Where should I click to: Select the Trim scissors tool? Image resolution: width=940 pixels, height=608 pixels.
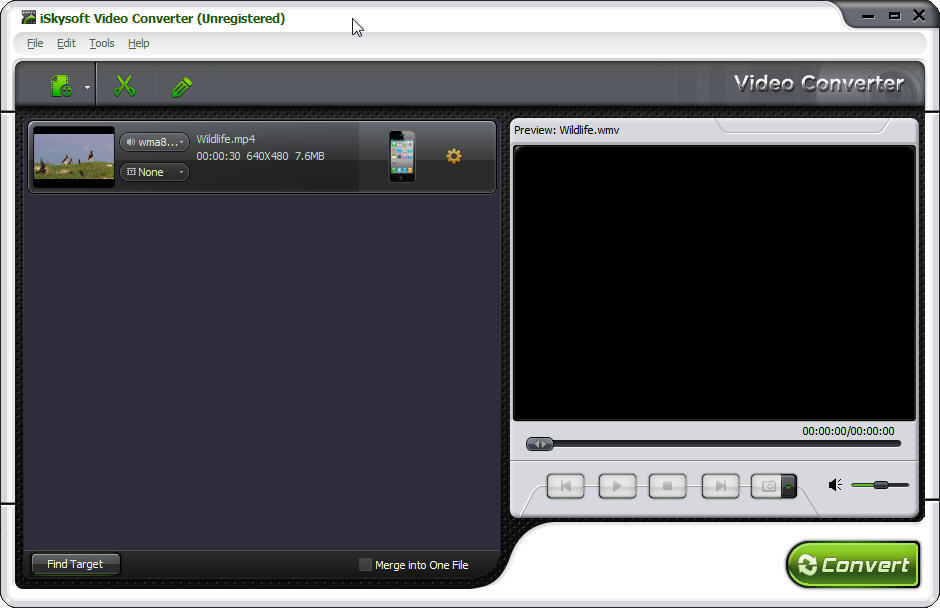point(124,84)
